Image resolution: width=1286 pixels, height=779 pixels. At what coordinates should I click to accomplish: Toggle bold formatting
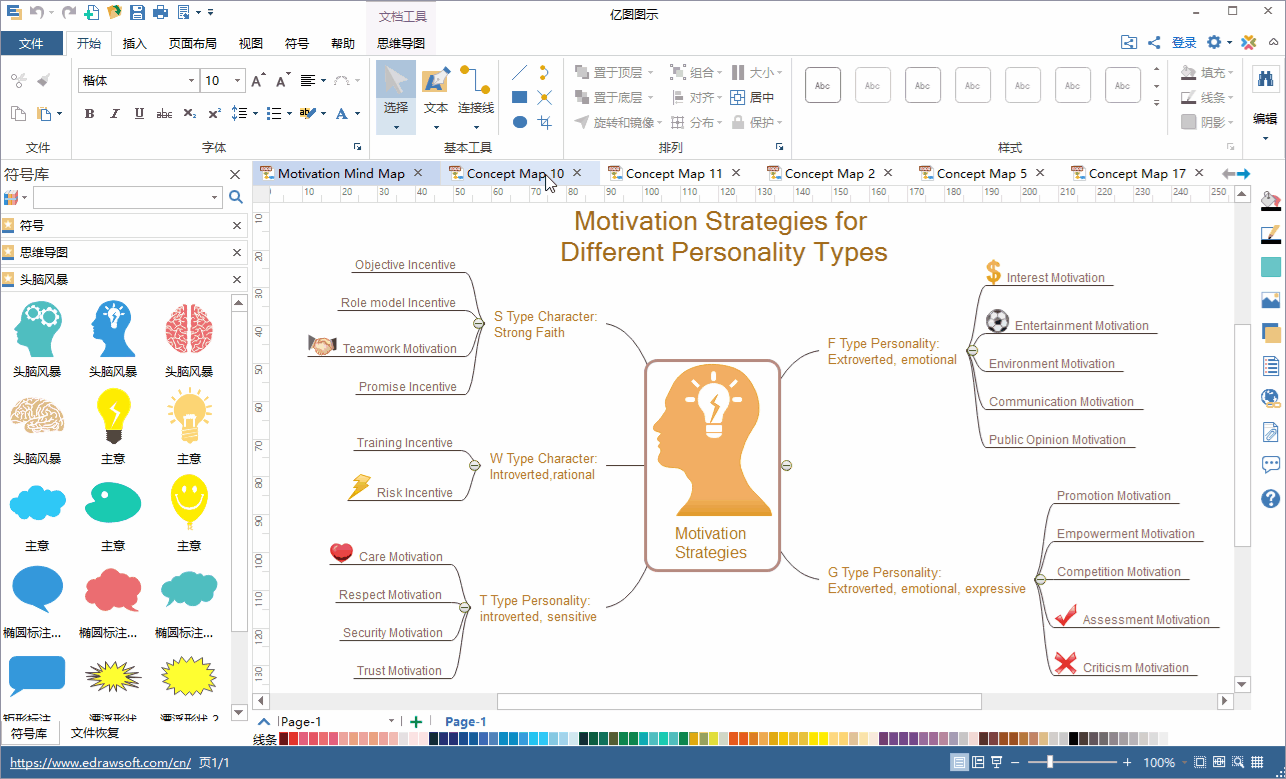[x=89, y=114]
